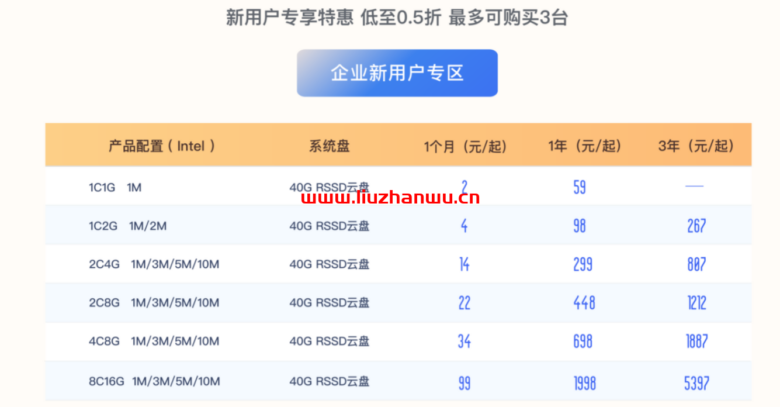Click the 1-year price 98
Screen dimensions: 780x407
(x=580, y=226)
